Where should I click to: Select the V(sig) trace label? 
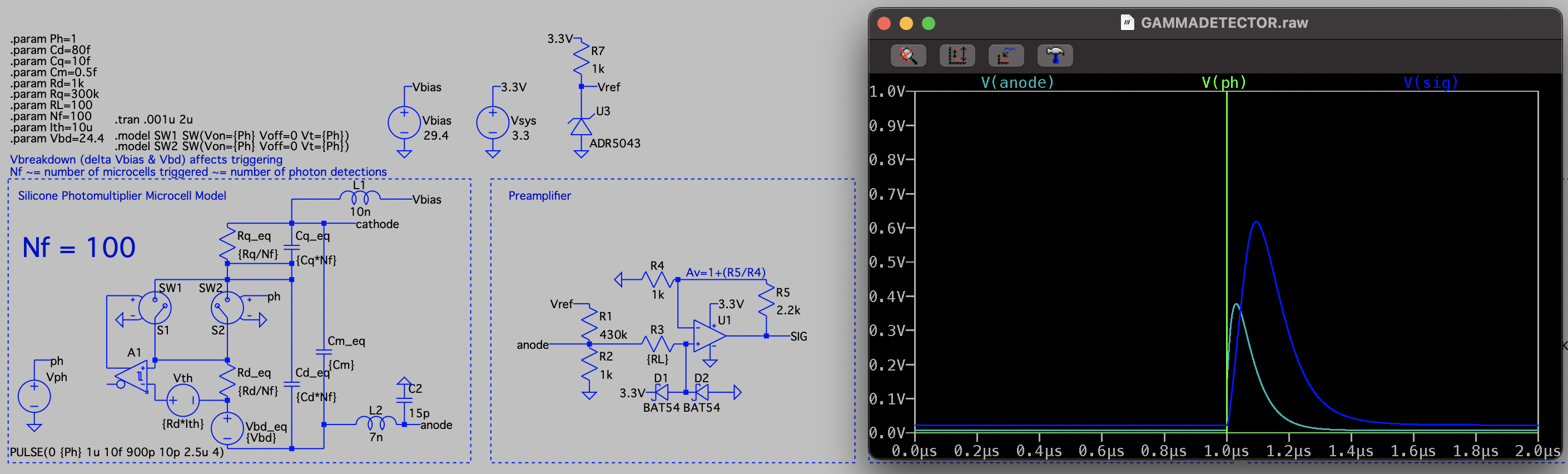click(x=1431, y=82)
